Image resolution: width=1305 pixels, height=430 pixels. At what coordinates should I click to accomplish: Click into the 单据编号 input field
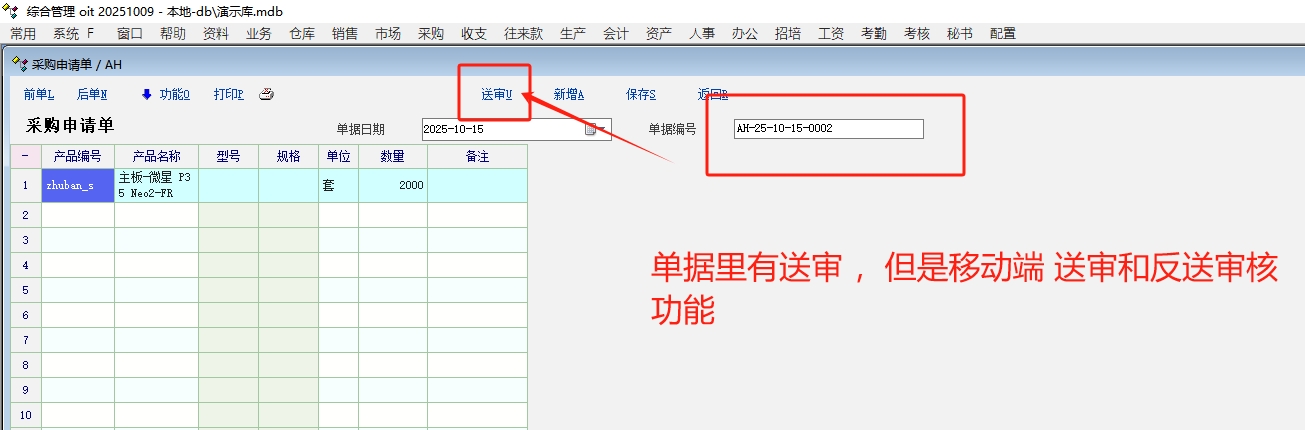tap(827, 129)
